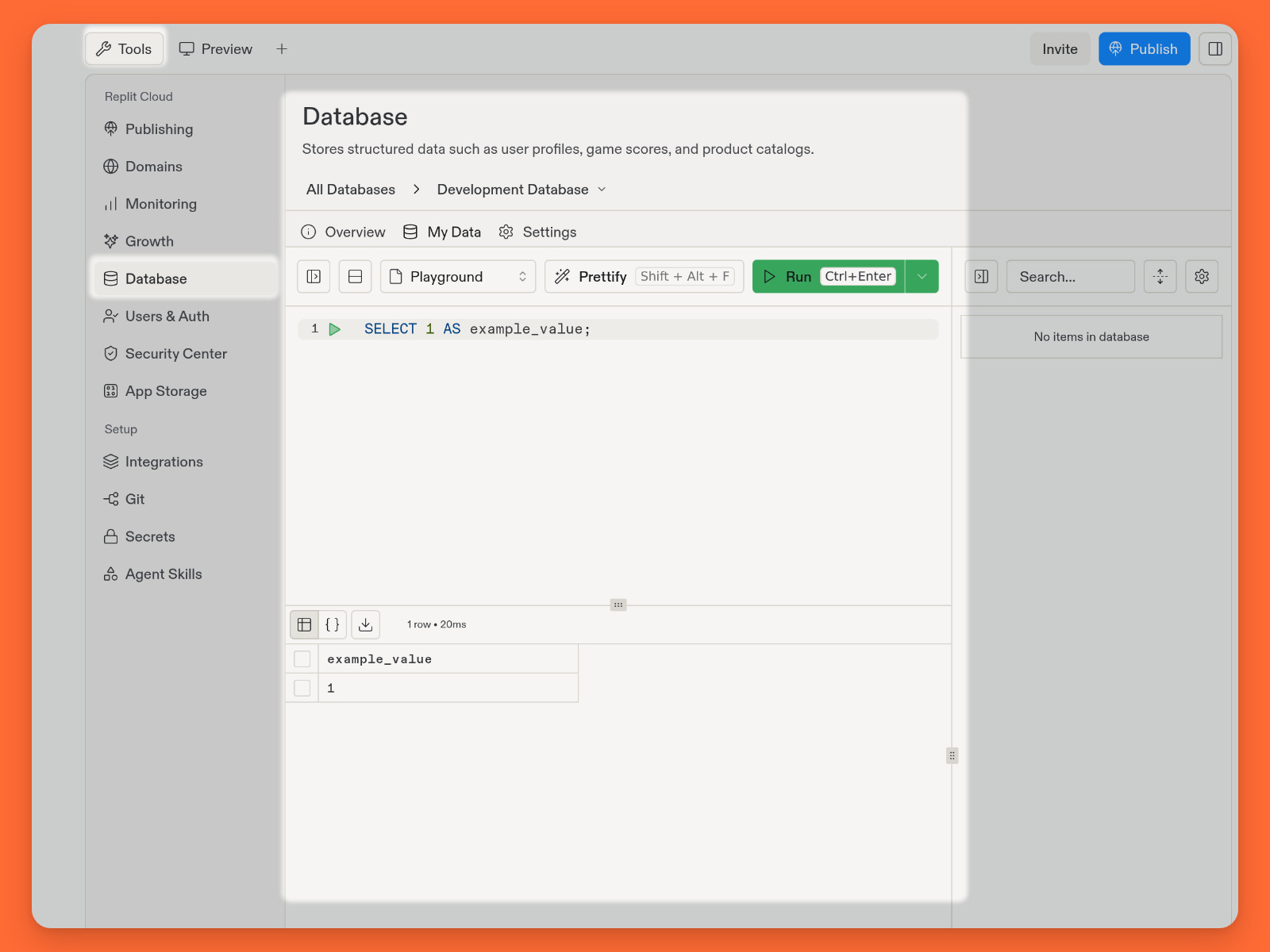Toggle the left sidebar panel icon
The width and height of the screenshot is (1270, 952).
coord(314,276)
